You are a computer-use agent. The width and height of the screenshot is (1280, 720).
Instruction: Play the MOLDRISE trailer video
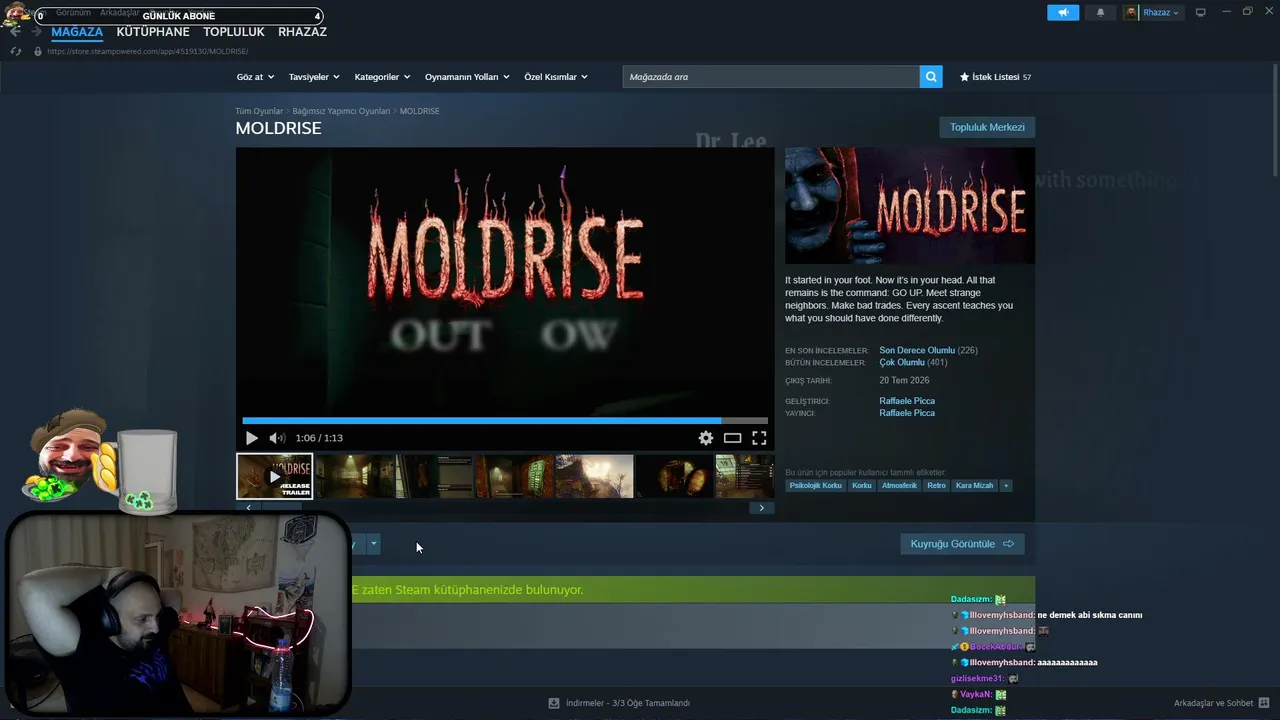coord(251,438)
